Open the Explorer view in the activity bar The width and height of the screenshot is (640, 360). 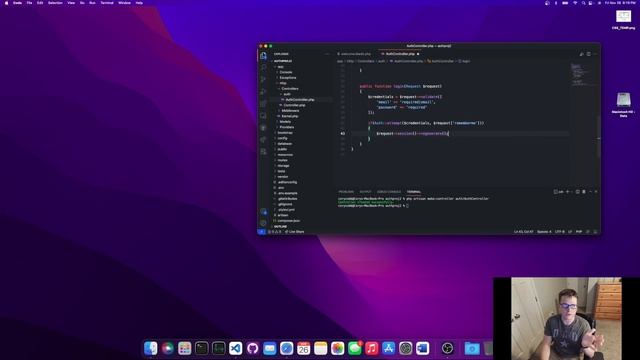[x=263, y=56]
